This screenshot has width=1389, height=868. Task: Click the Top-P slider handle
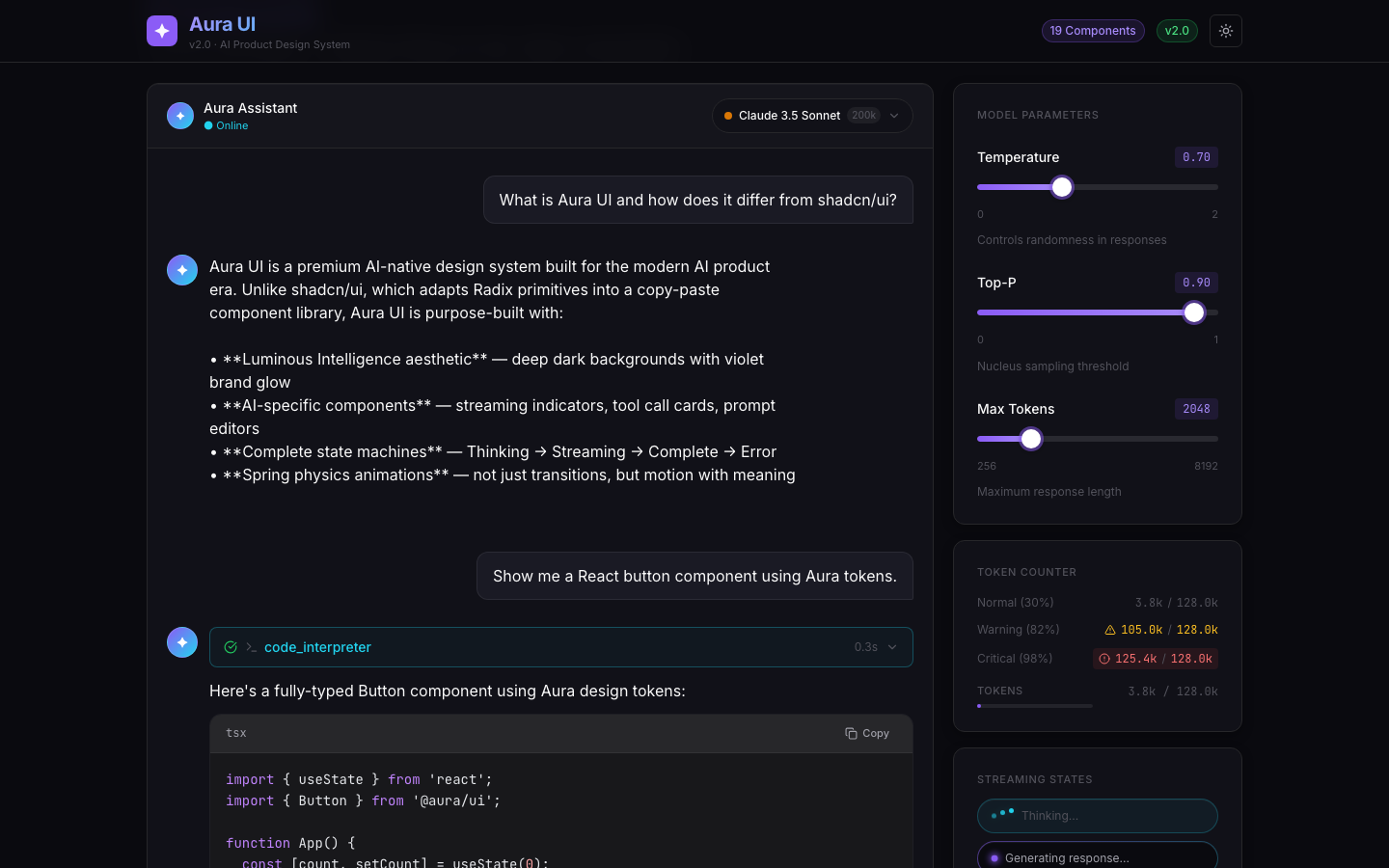click(1193, 312)
